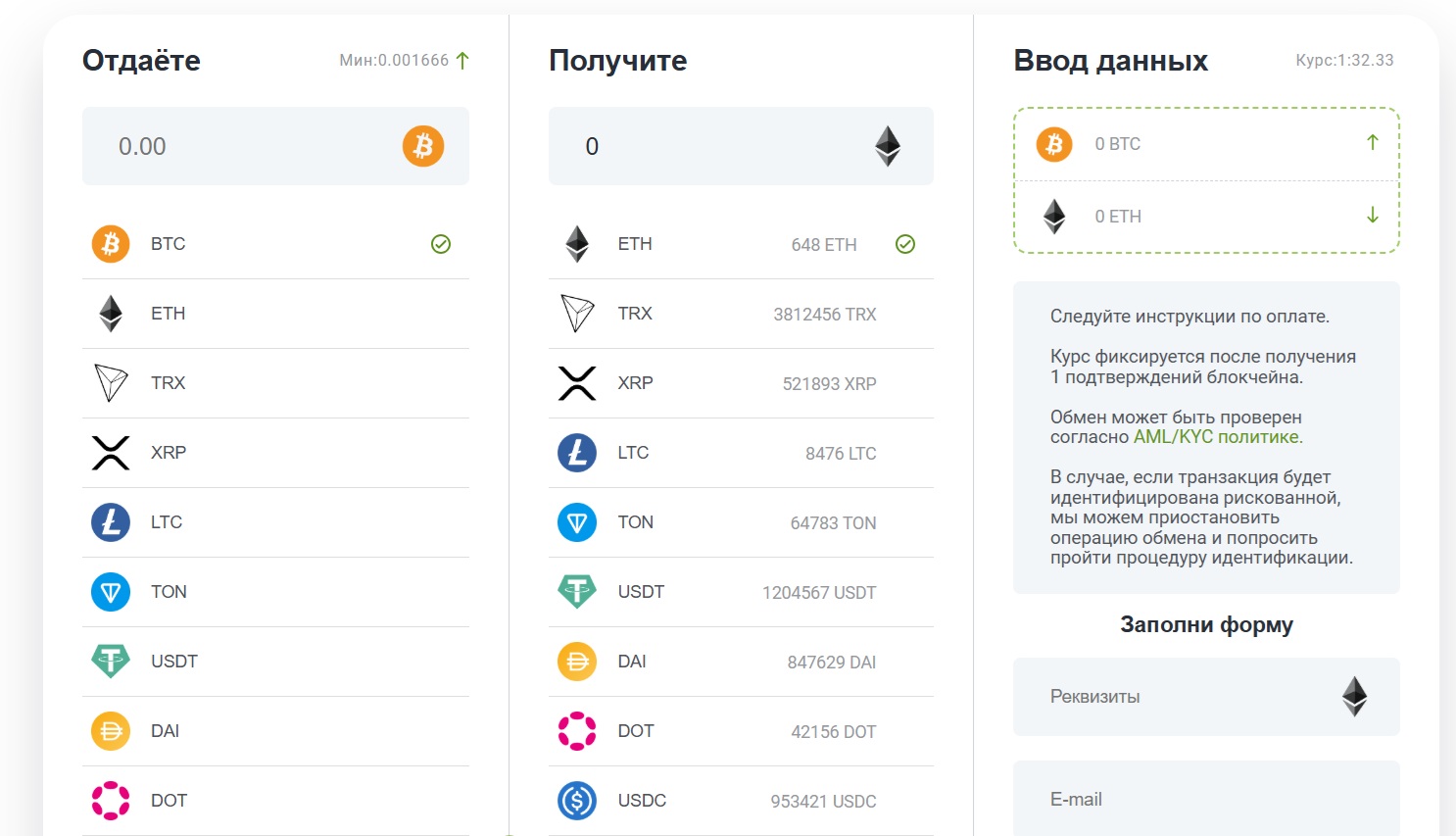
Task: Click the minimum amount Мин:0.001666 text
Action: click(394, 60)
